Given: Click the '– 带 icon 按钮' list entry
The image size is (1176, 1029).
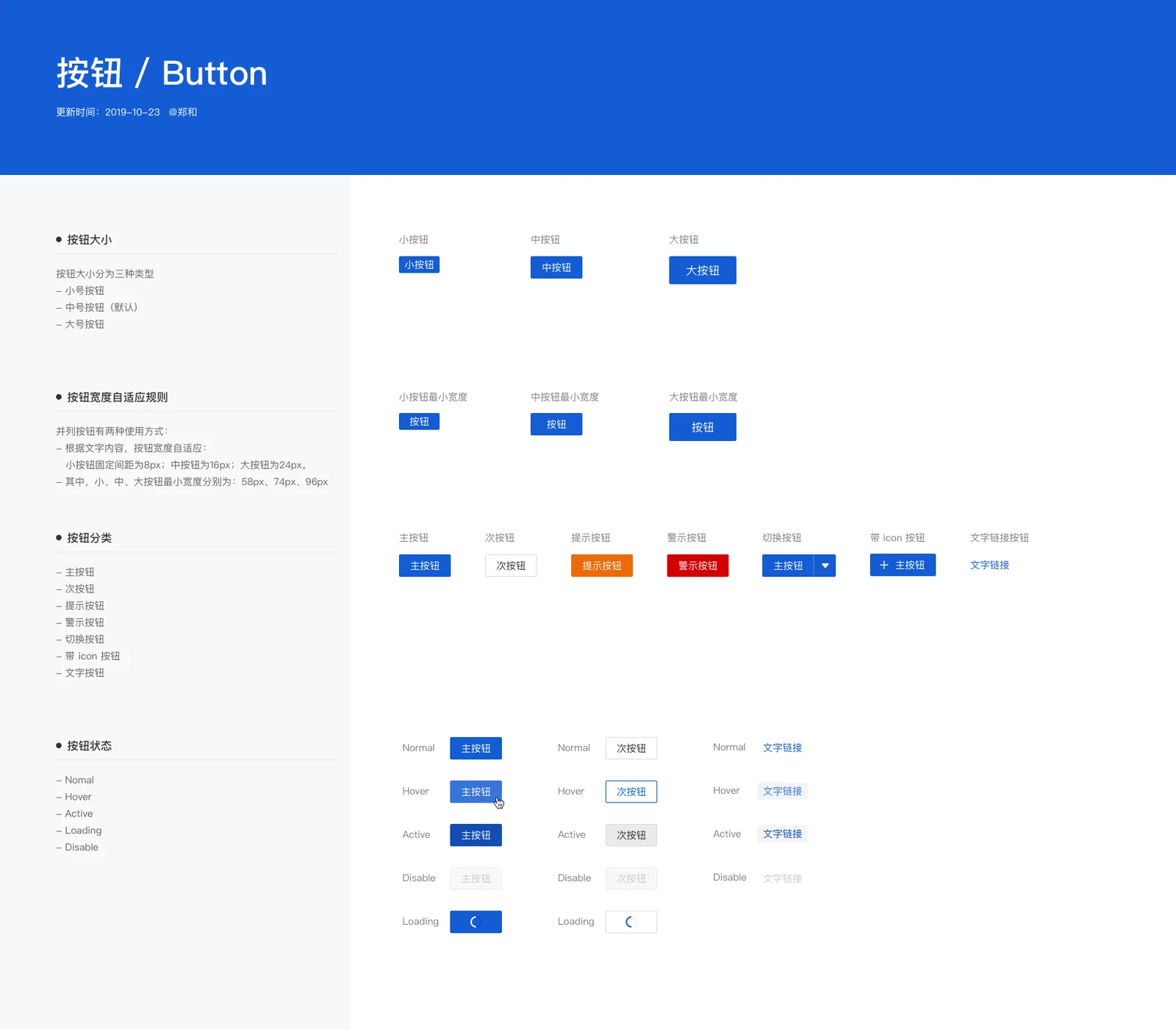Looking at the screenshot, I should [88, 656].
